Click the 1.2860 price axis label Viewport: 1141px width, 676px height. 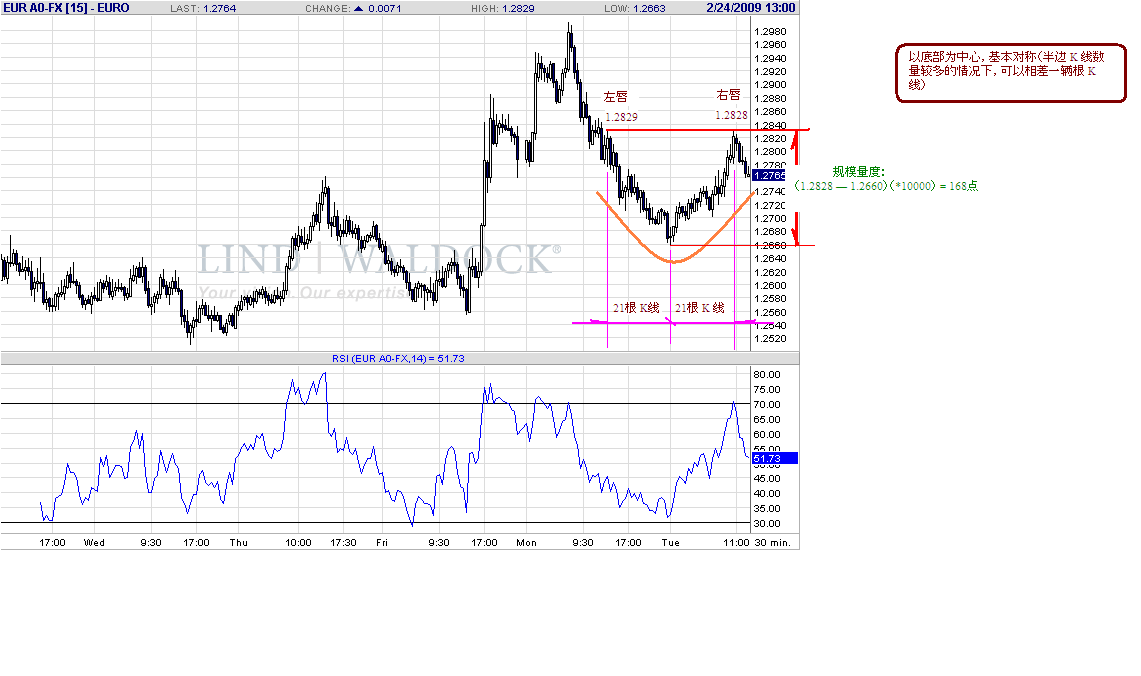[x=770, y=112]
